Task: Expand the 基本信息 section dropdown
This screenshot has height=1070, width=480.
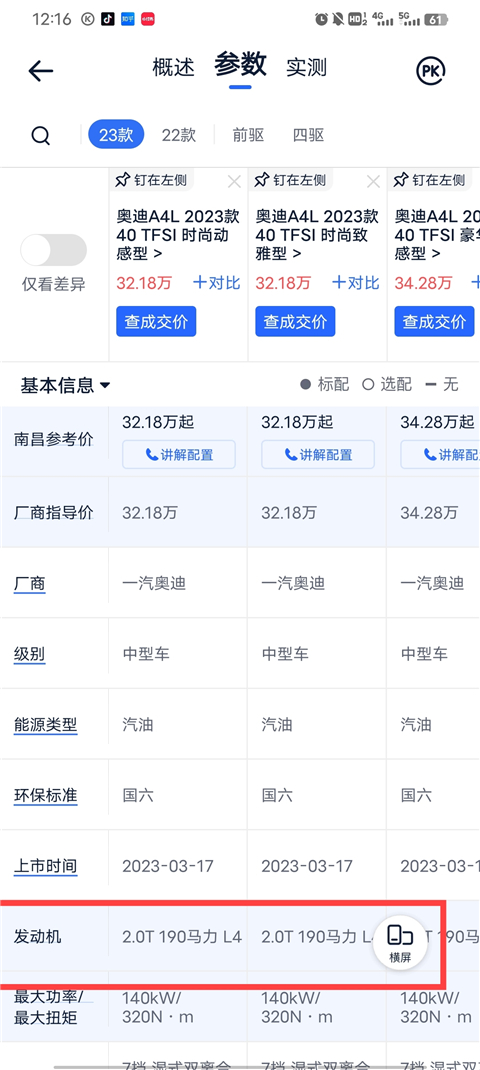Action: [x=66, y=386]
